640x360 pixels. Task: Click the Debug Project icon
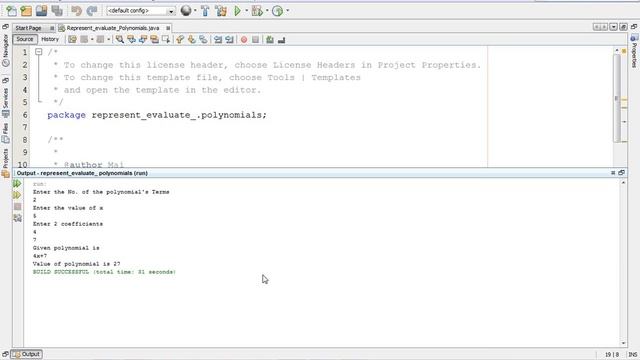tap(257, 11)
